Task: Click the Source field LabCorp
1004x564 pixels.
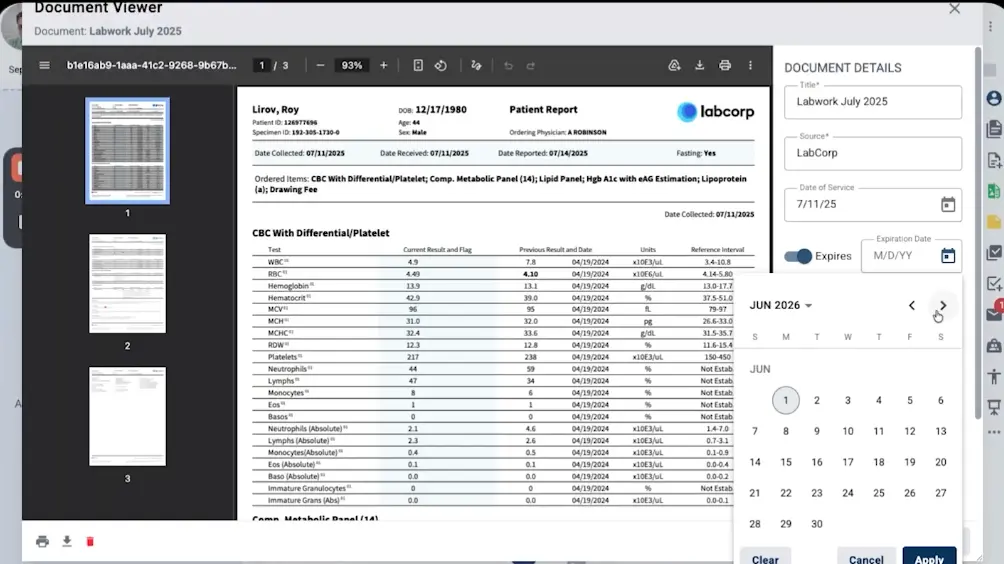Action: pyautogui.click(x=873, y=153)
